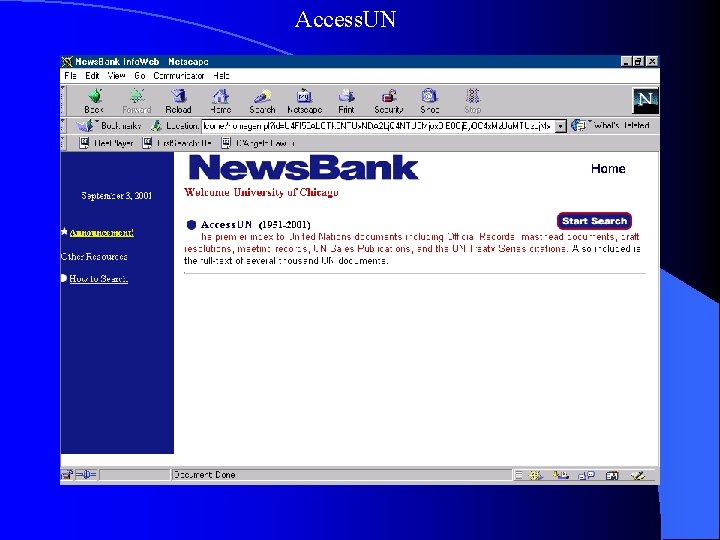Collapse the personal toolbar grip handle
The height and width of the screenshot is (540, 720).
(63, 143)
